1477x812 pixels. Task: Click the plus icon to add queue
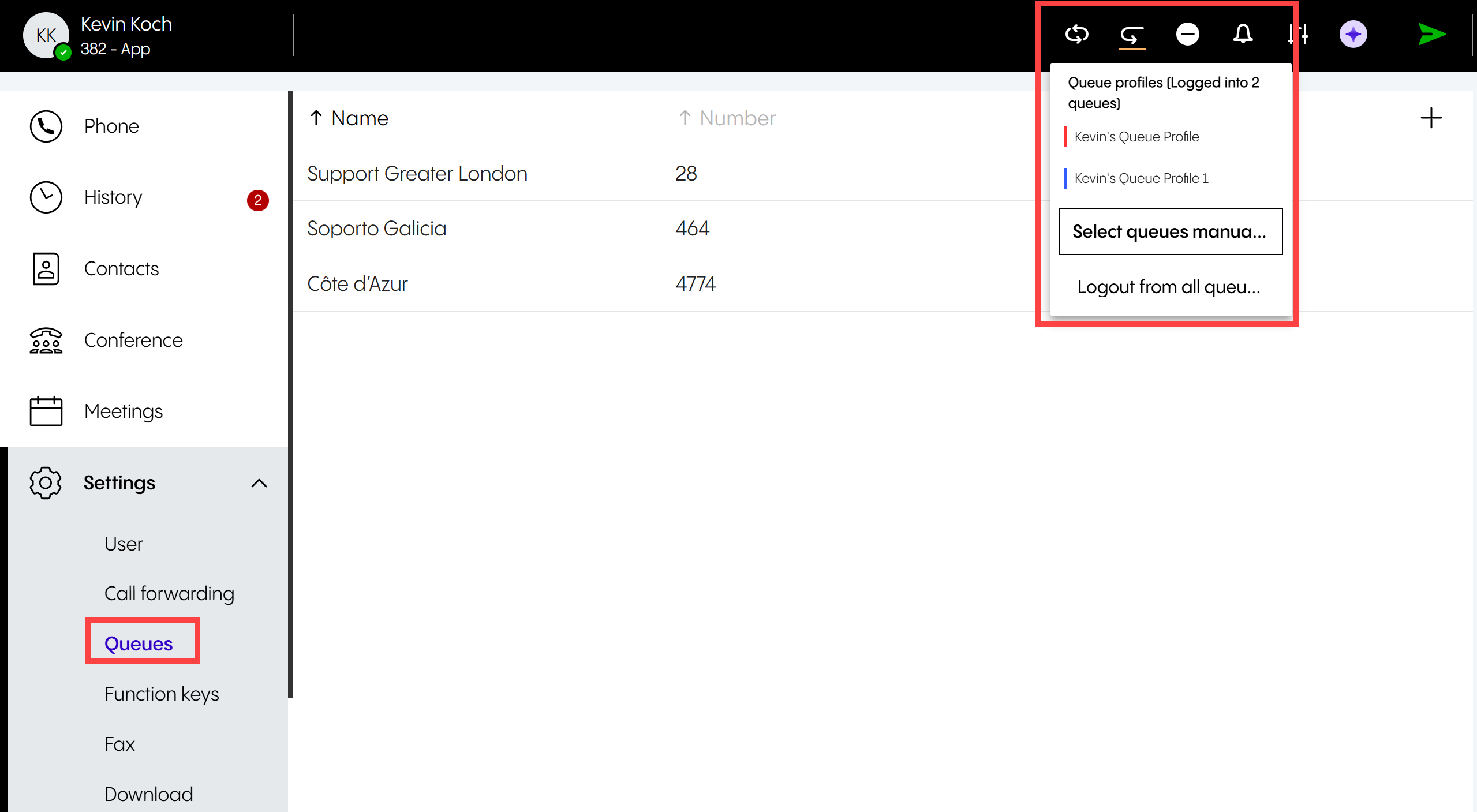(1431, 118)
